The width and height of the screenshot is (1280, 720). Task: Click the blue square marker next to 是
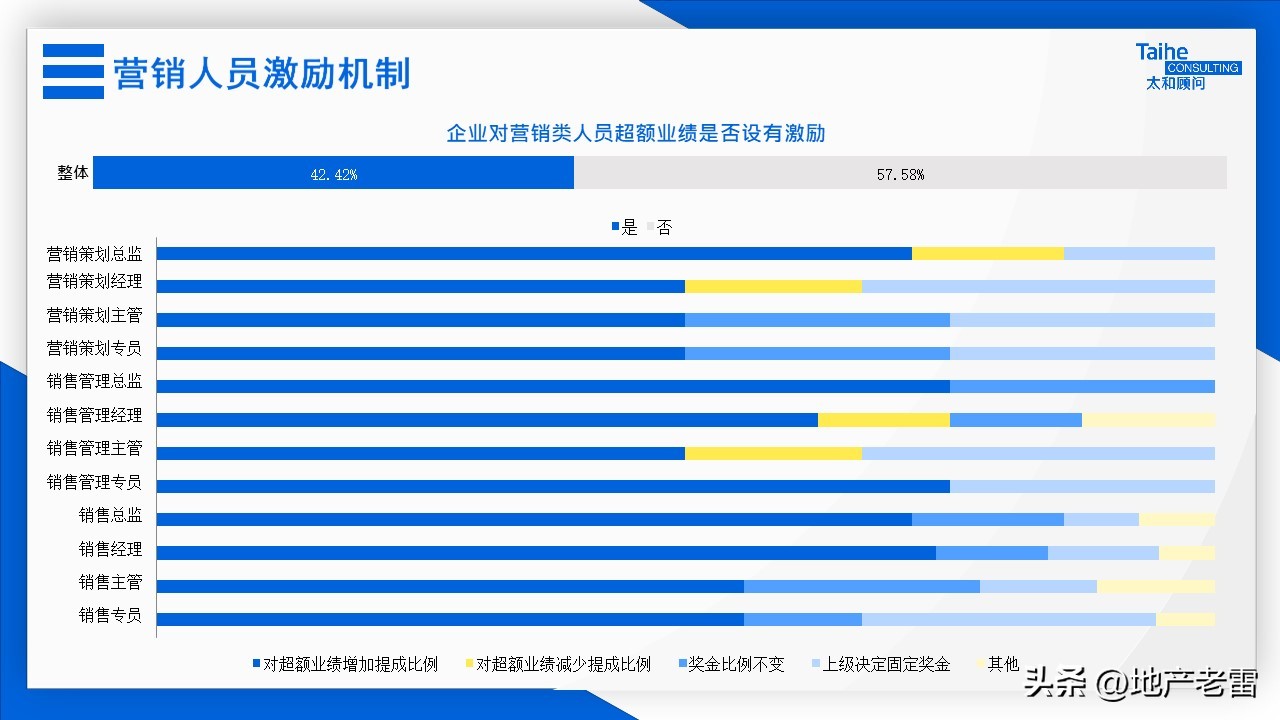tap(613, 226)
